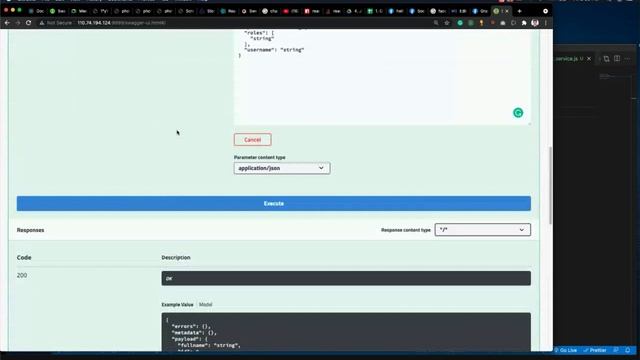Open VS Code editor More Actions
Viewport: 640px width, 360px height.
pyautogui.click(x=628, y=59)
